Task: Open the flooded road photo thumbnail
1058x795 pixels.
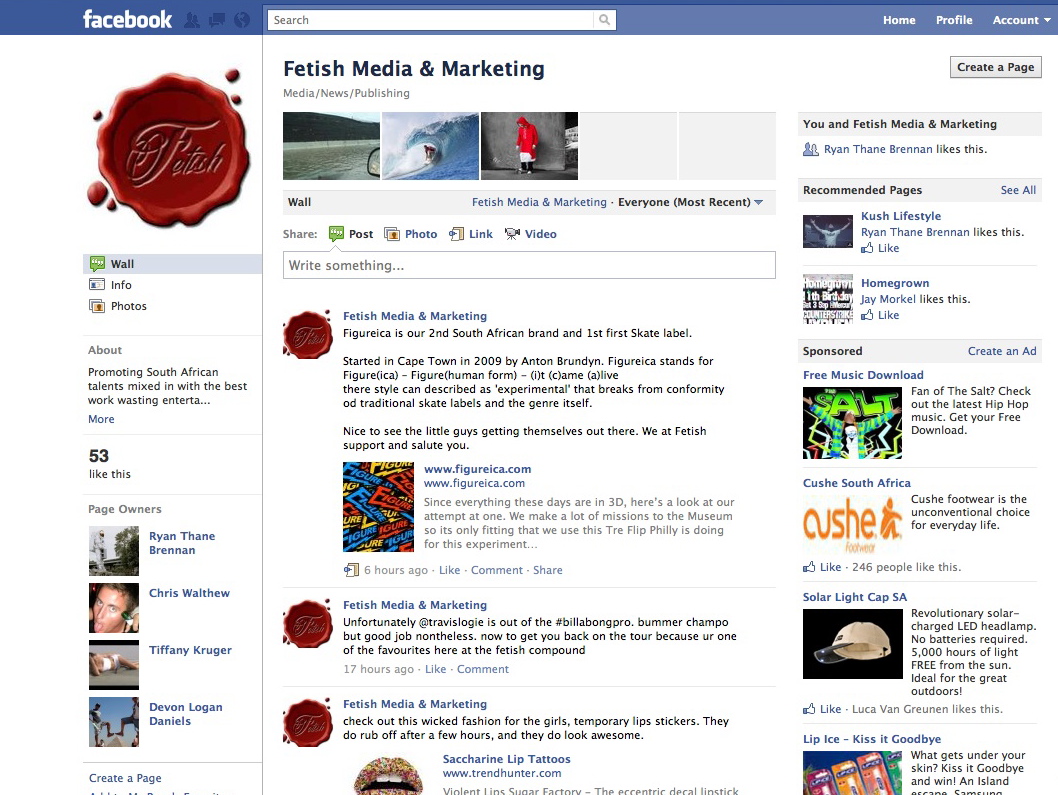Action: [x=331, y=146]
